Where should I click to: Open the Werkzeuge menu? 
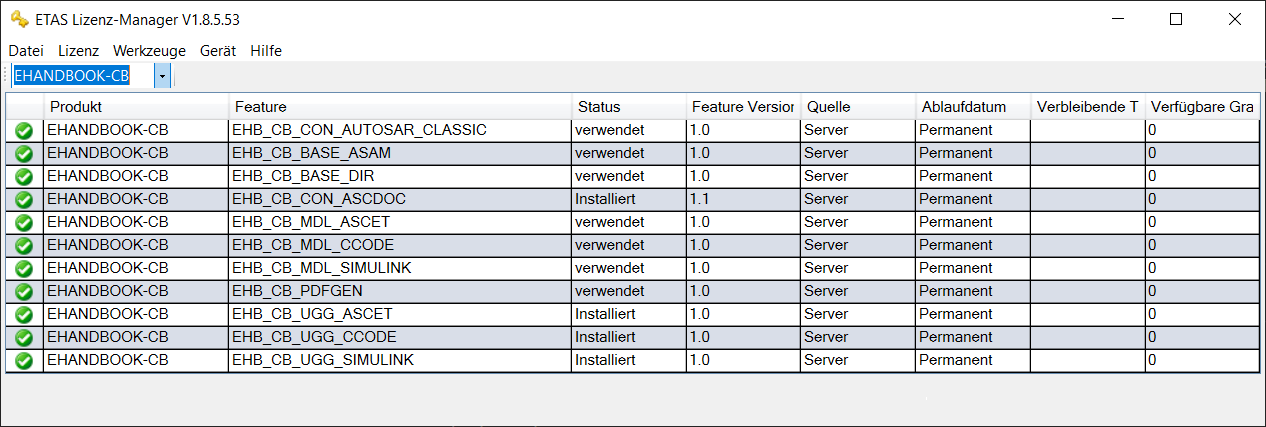click(149, 51)
